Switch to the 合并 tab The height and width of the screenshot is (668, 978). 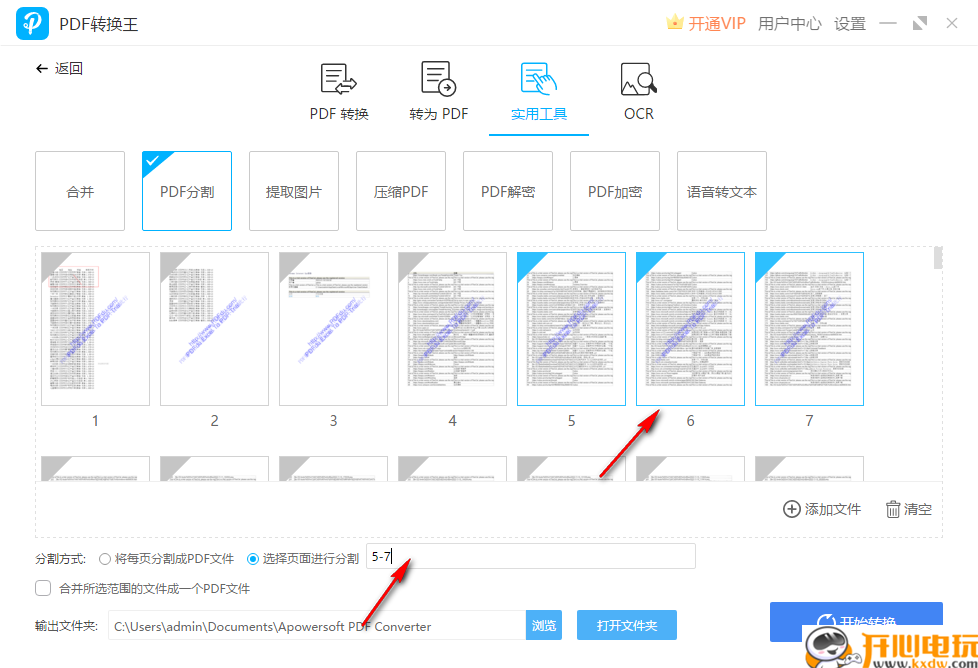pos(79,190)
